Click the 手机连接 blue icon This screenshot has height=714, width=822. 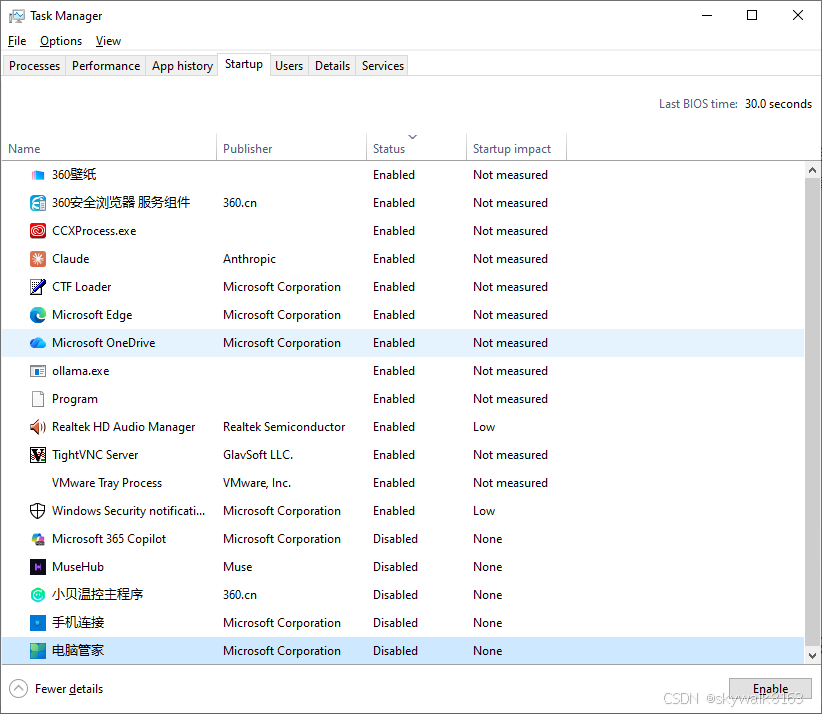38,623
